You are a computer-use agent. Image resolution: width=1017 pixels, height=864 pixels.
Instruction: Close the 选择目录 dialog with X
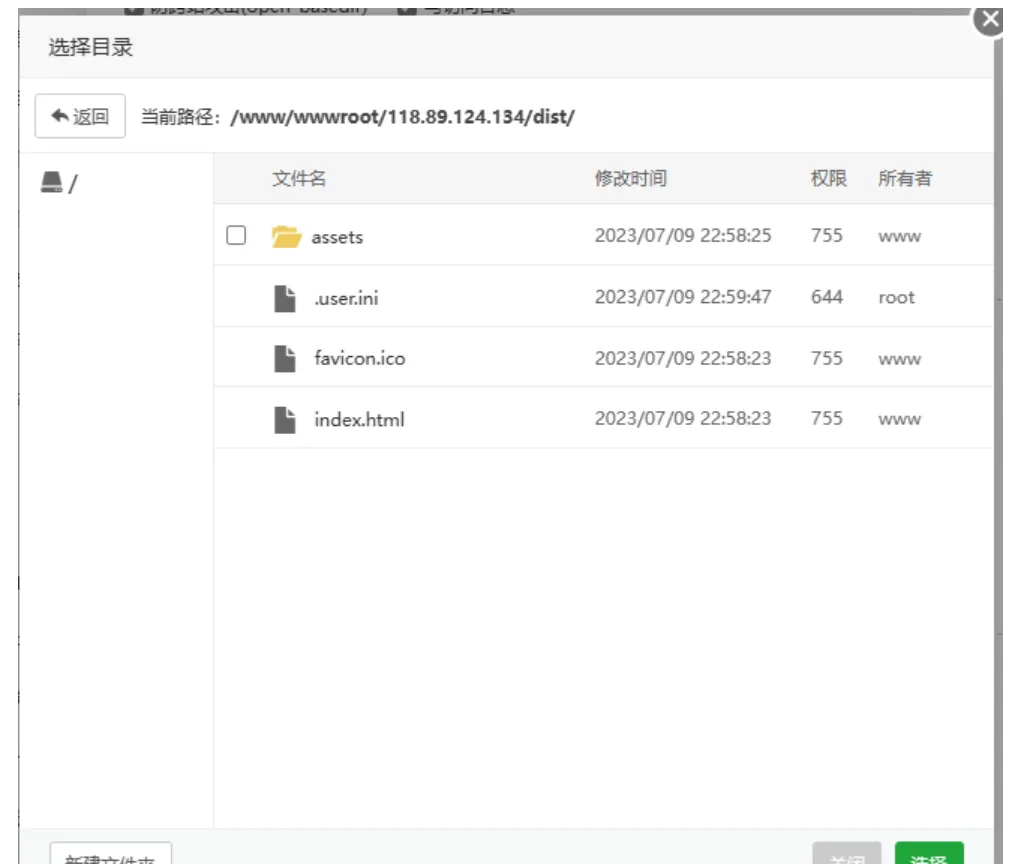(990, 19)
